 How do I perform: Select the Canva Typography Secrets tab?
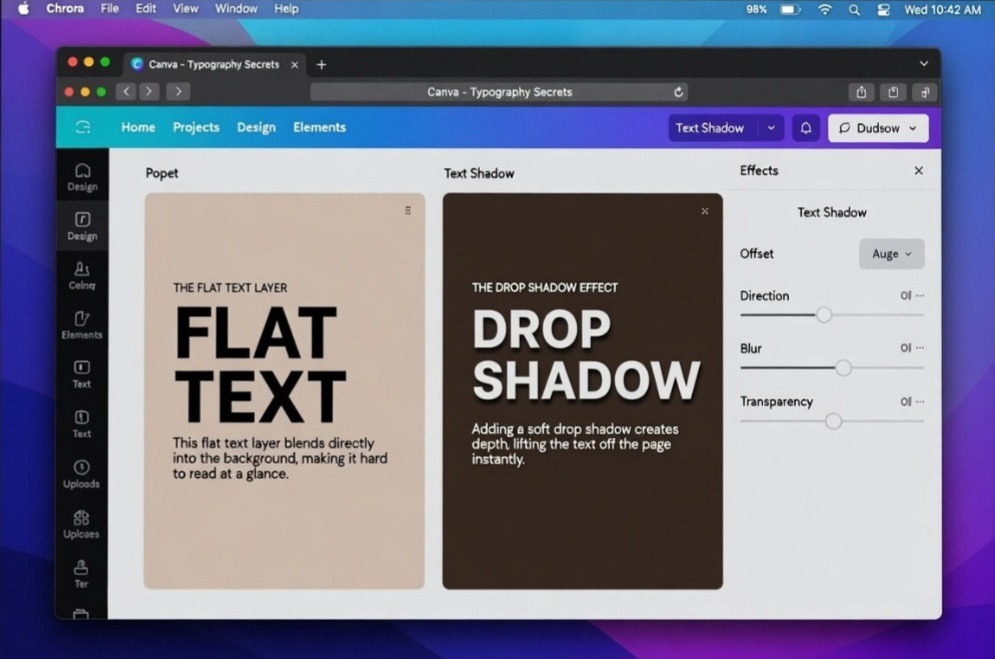tap(214, 65)
